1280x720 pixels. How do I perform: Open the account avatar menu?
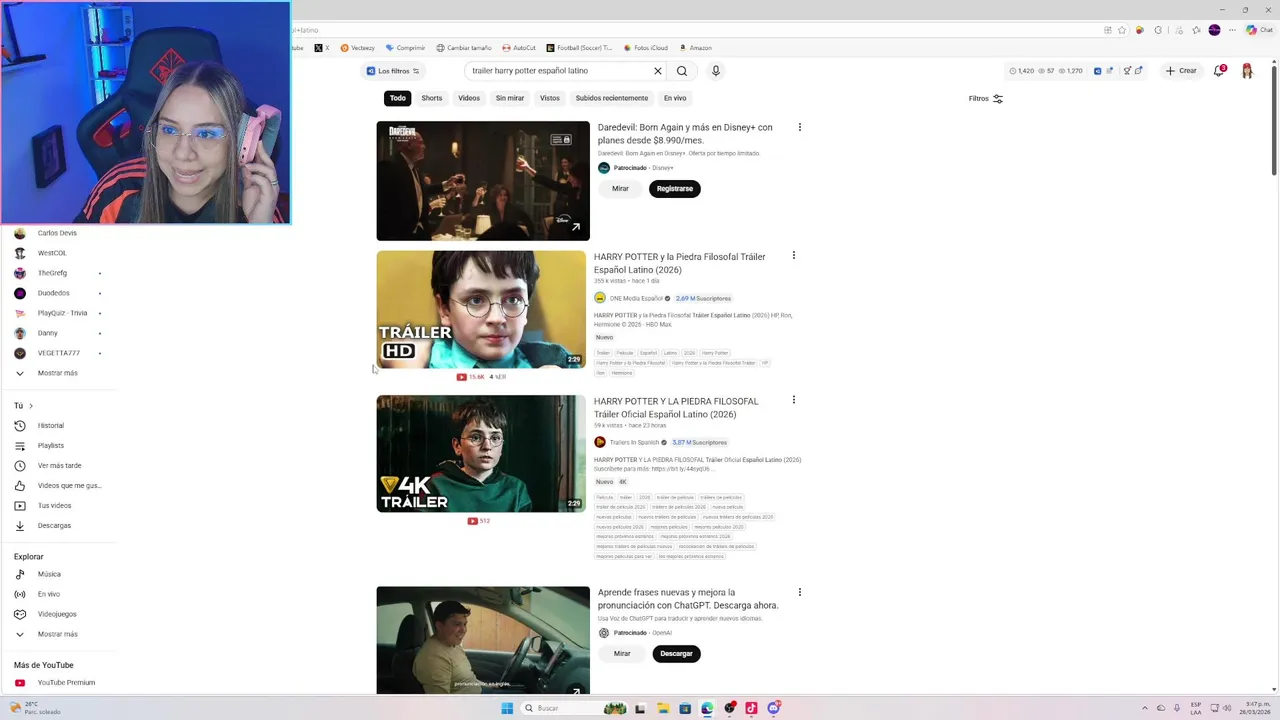pyautogui.click(x=1247, y=71)
